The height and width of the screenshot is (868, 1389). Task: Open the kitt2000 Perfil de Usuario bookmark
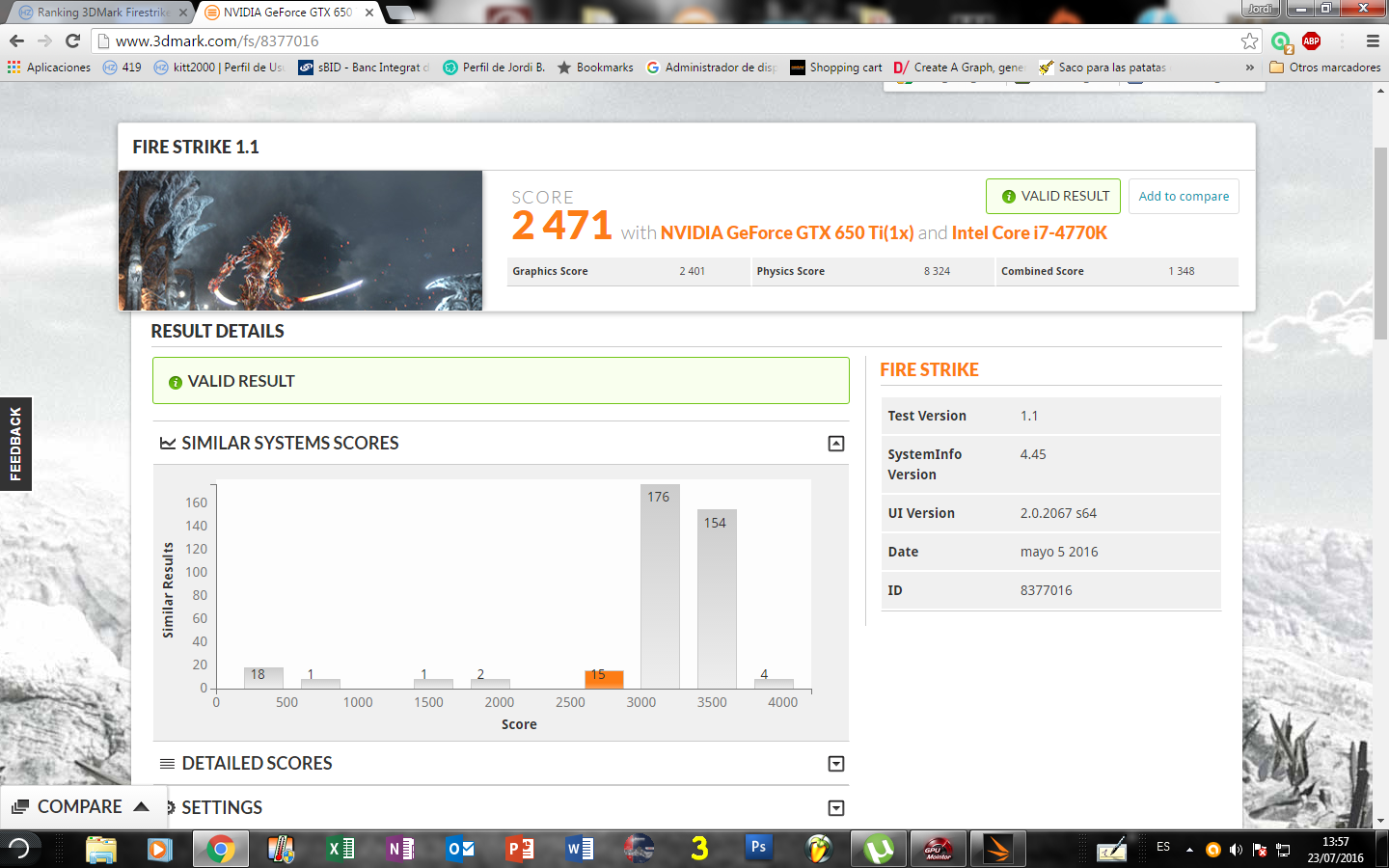(219, 68)
